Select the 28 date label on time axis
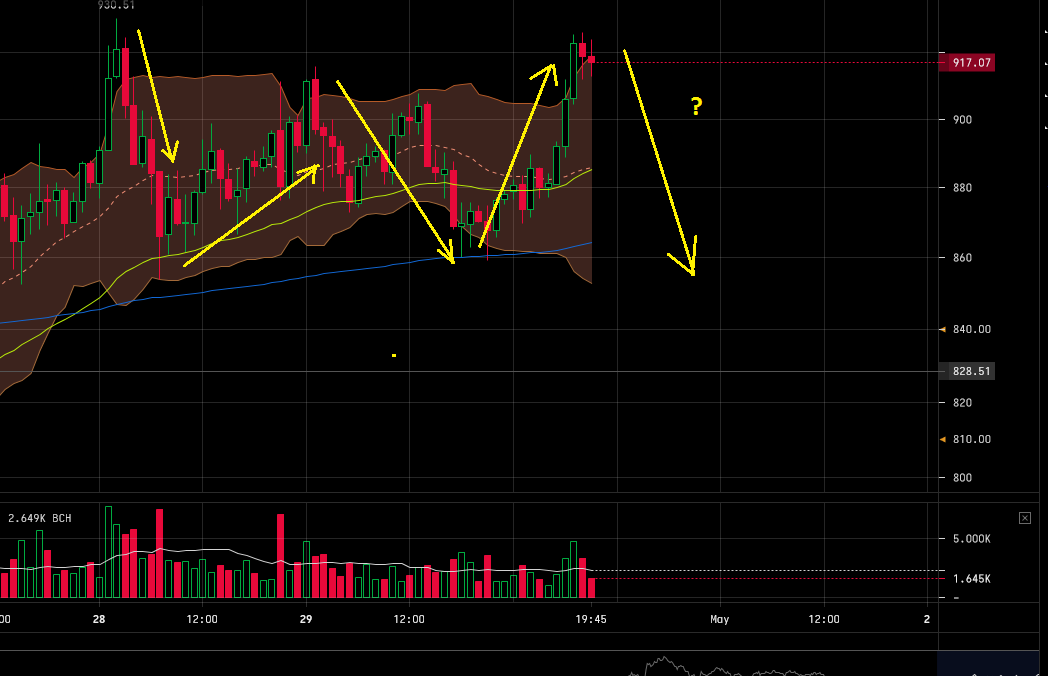 [99, 619]
